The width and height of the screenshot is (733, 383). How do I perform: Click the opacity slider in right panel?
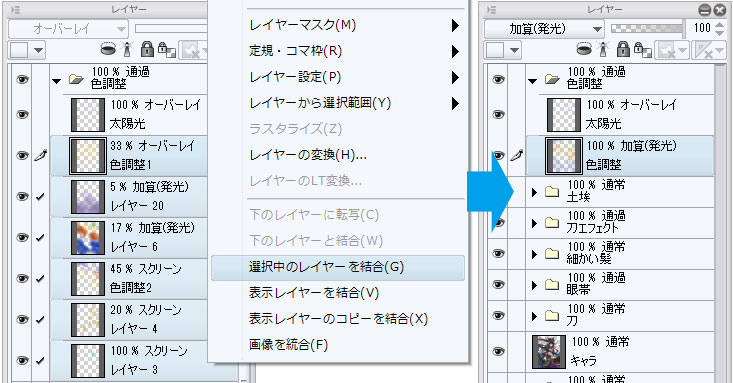point(647,29)
